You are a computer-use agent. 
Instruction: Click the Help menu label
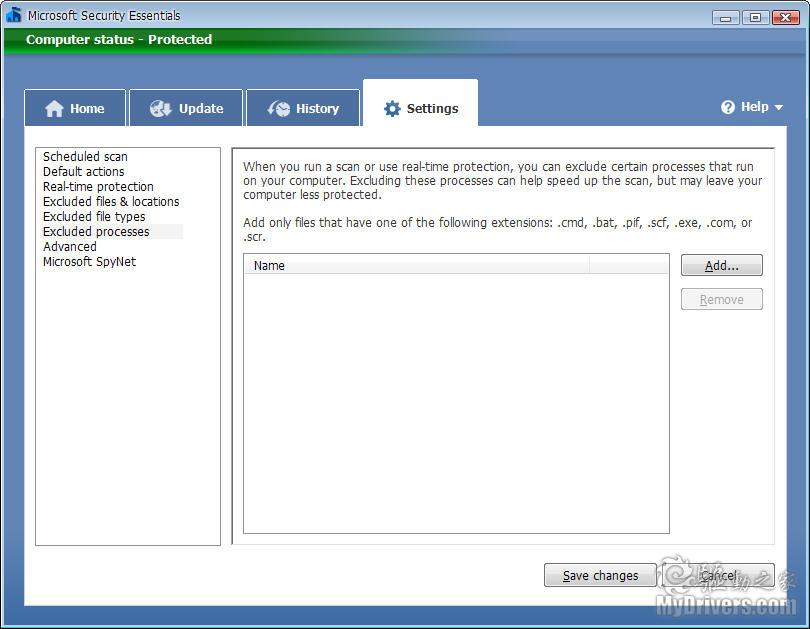755,107
